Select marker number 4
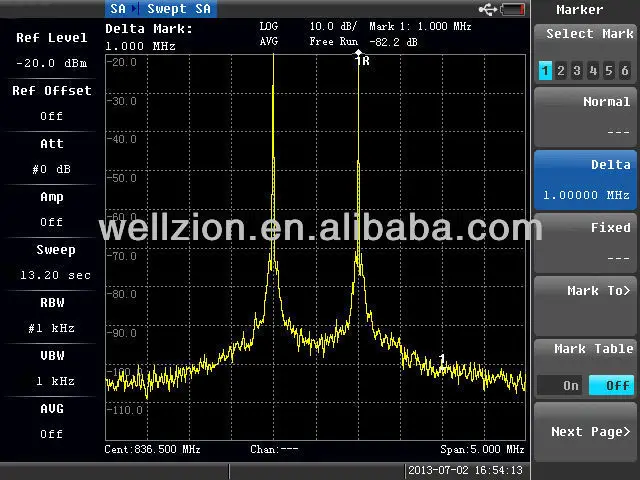Viewport: 640px width, 480px height. (593, 71)
